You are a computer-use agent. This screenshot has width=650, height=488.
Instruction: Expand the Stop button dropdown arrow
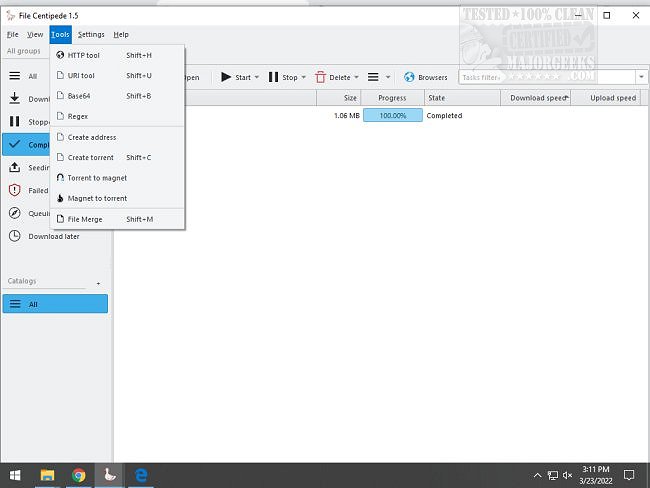(x=304, y=77)
